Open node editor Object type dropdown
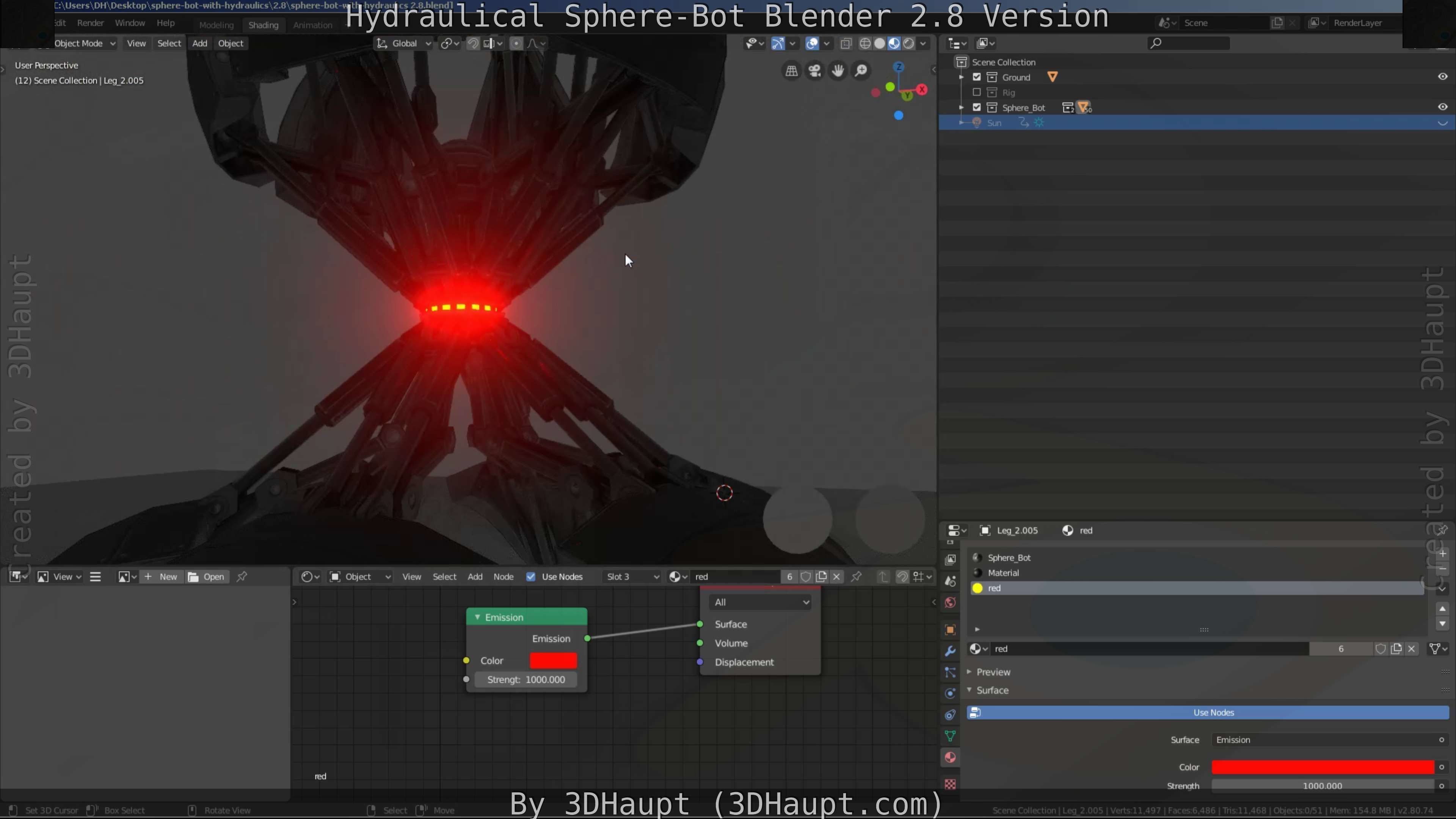 (x=361, y=576)
